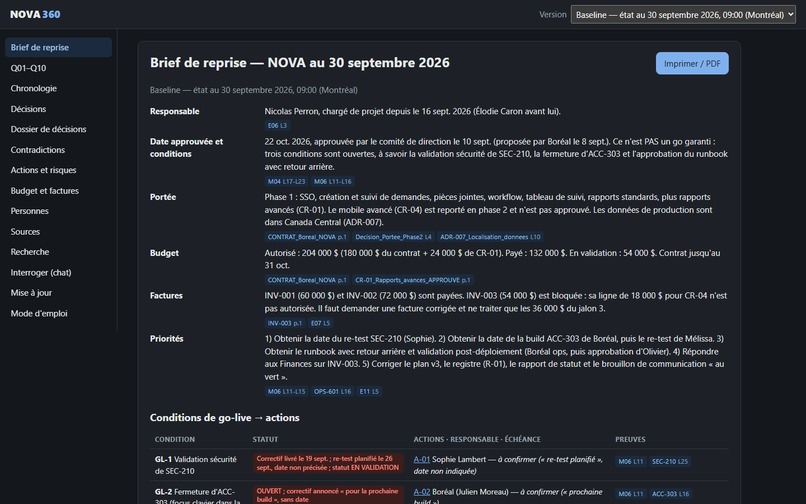
Task: Click the PREUVES column header
Action: [x=630, y=439]
